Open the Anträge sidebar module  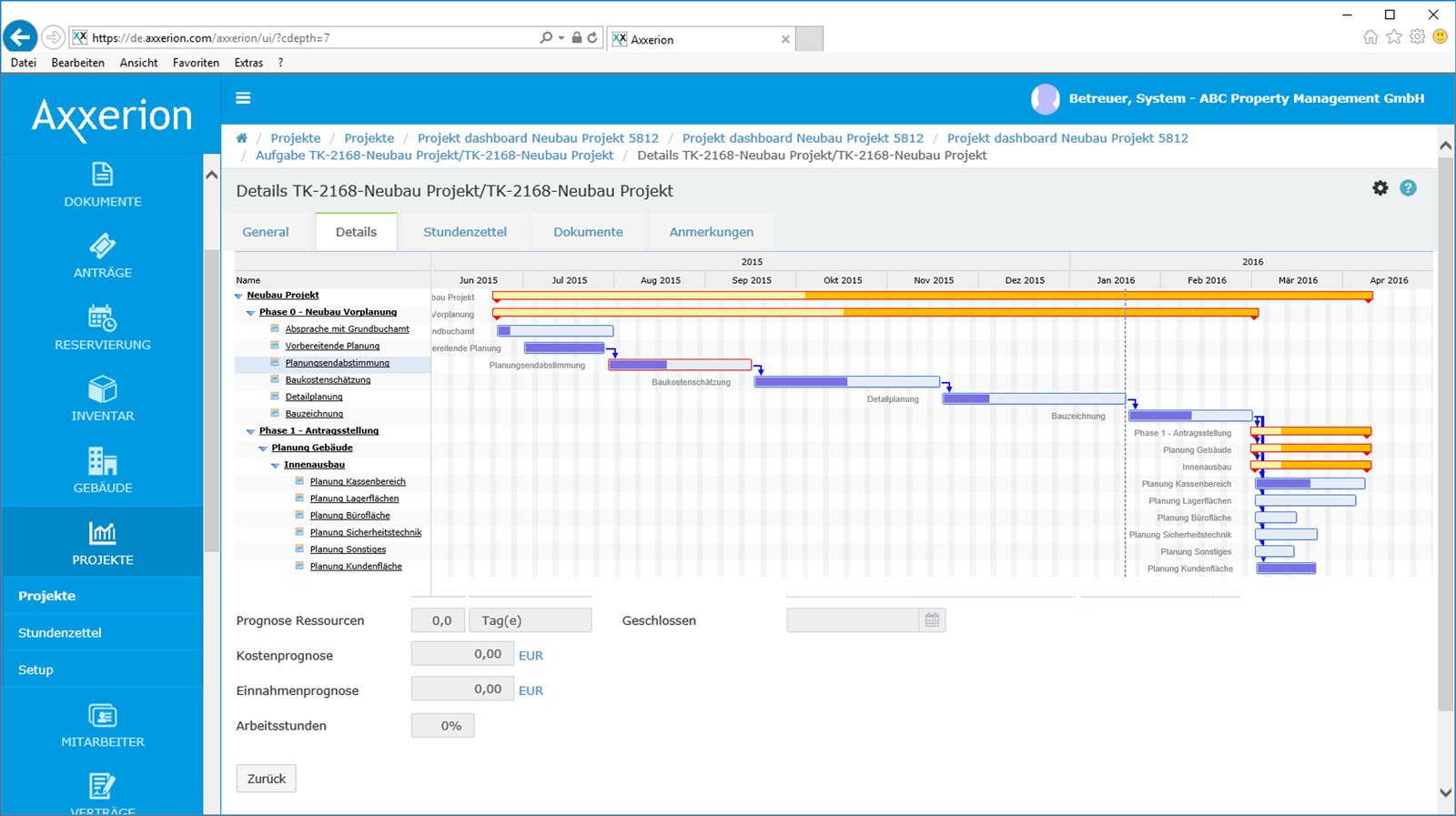[103, 257]
